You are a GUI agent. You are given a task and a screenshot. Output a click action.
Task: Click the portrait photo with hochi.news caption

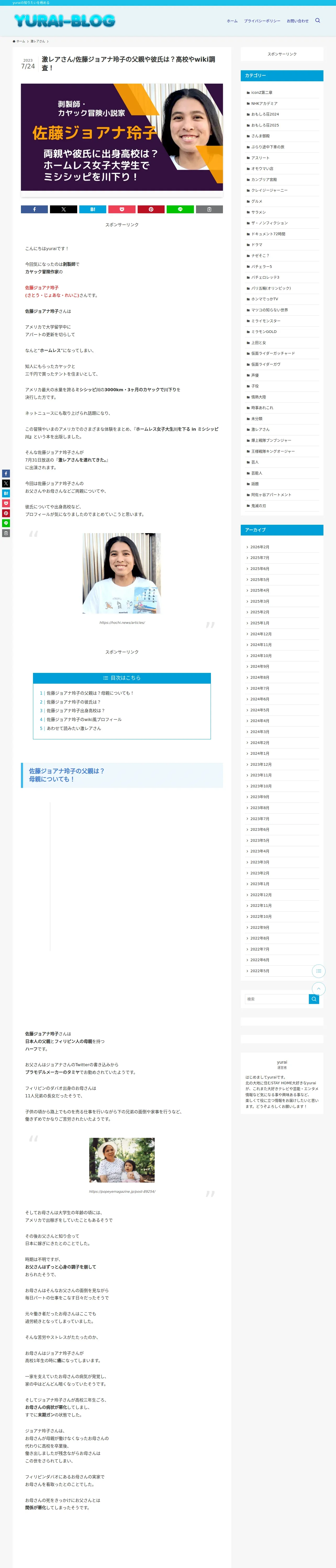pyautogui.click(x=122, y=573)
